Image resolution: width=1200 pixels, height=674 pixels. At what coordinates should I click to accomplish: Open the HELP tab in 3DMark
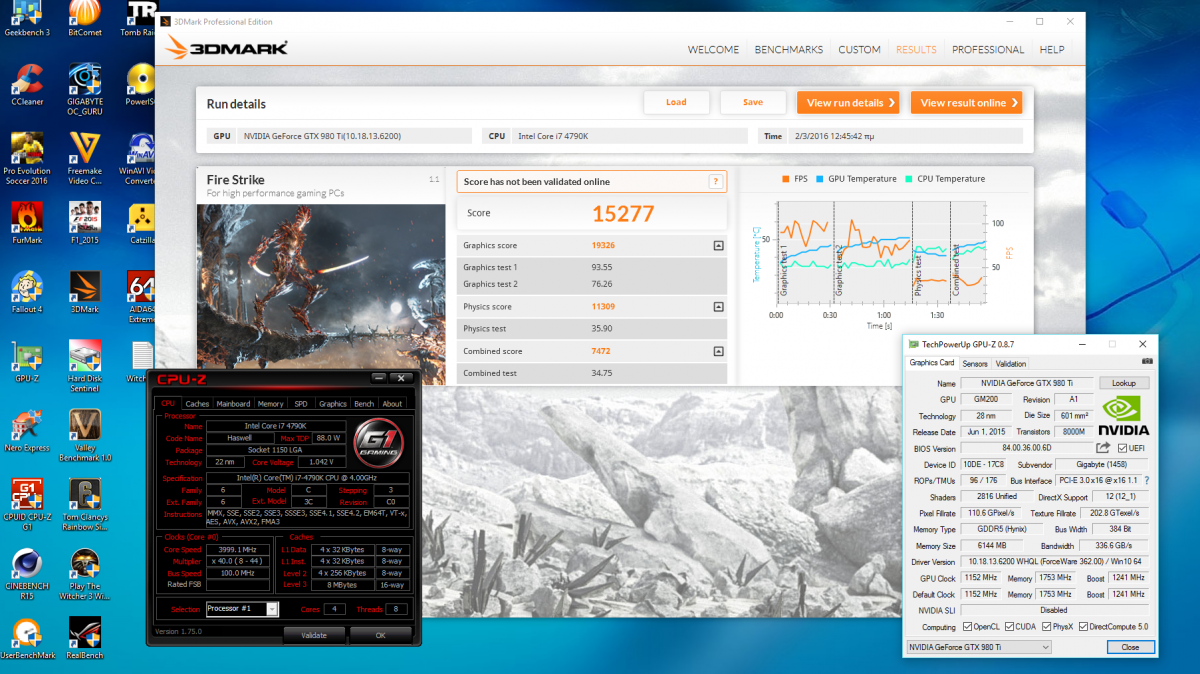pos(1052,49)
